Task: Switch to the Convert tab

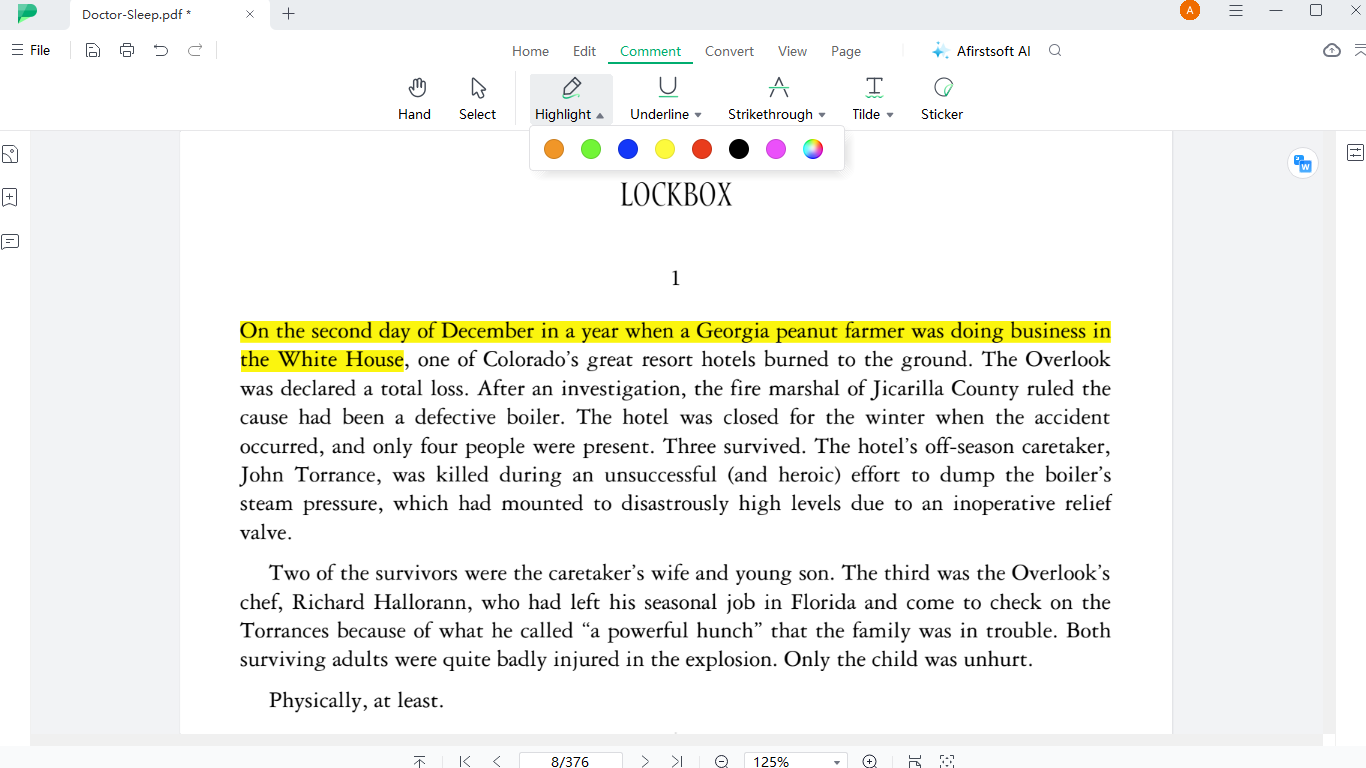Action: pyautogui.click(x=729, y=51)
